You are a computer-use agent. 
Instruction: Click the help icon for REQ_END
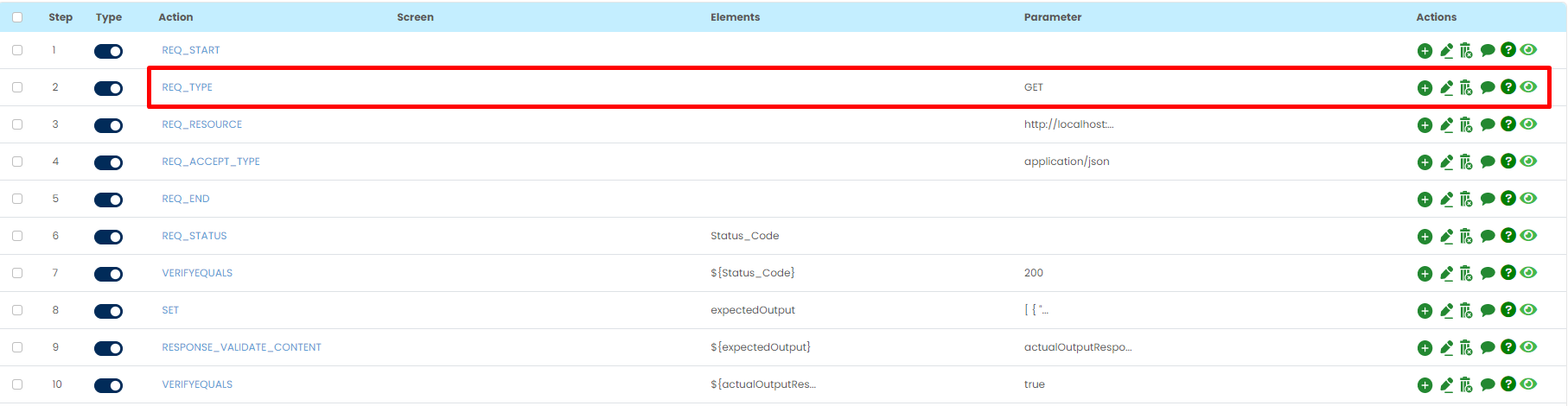point(1508,199)
